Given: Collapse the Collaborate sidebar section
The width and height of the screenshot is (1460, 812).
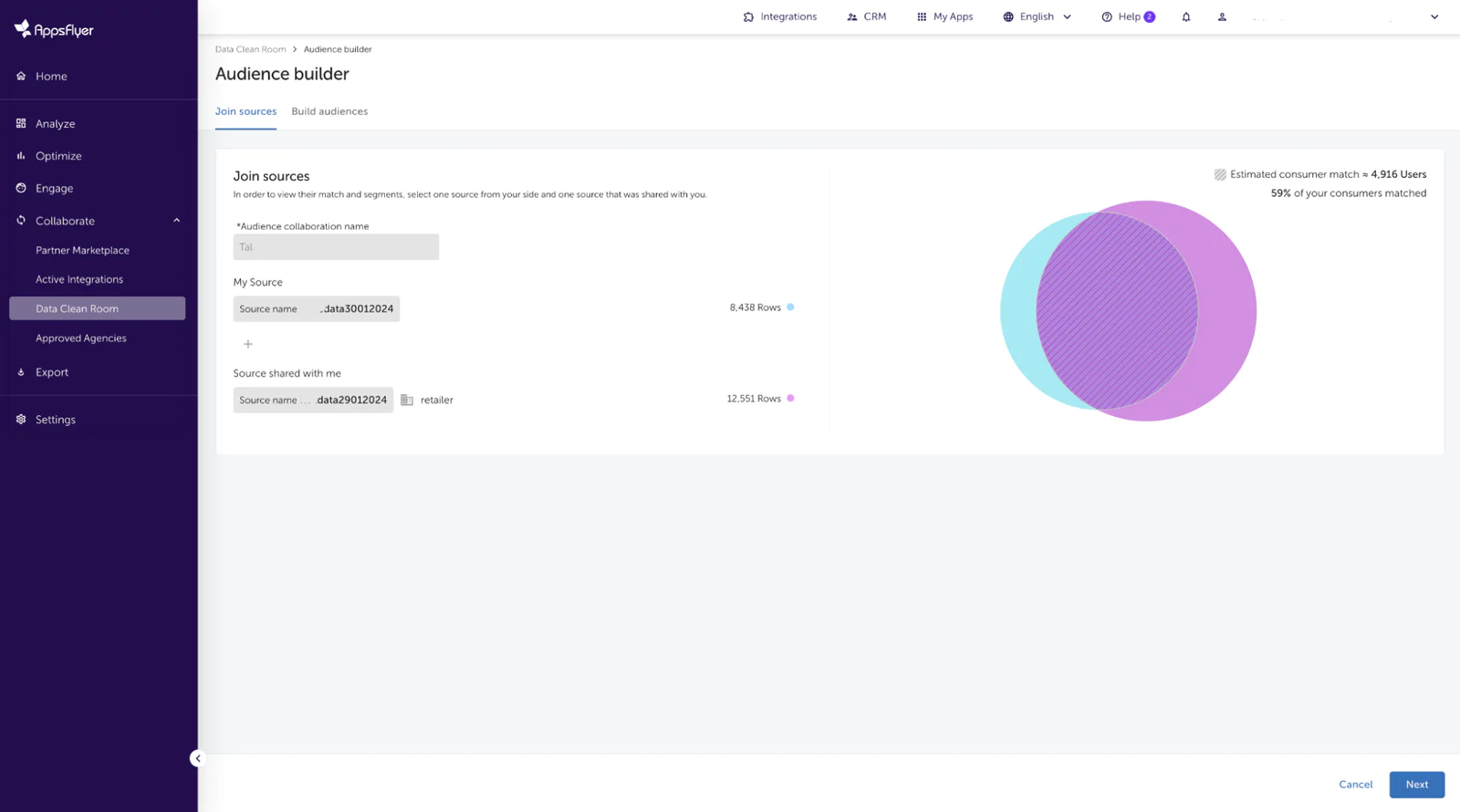Looking at the screenshot, I should click(177, 221).
